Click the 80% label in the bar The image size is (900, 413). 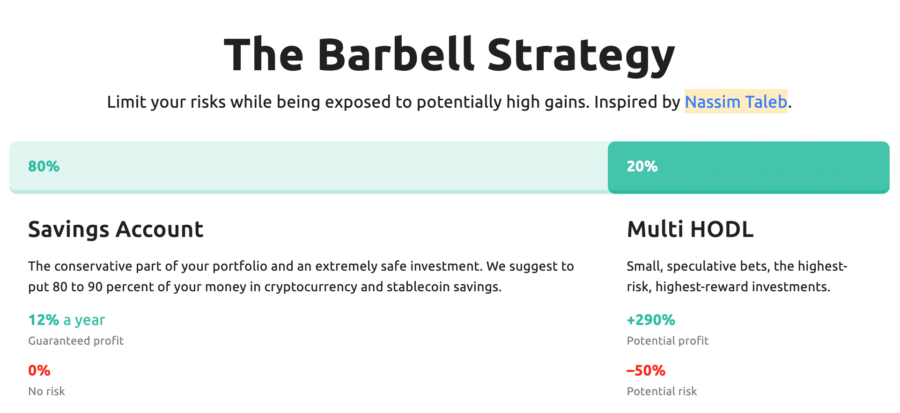coord(44,167)
